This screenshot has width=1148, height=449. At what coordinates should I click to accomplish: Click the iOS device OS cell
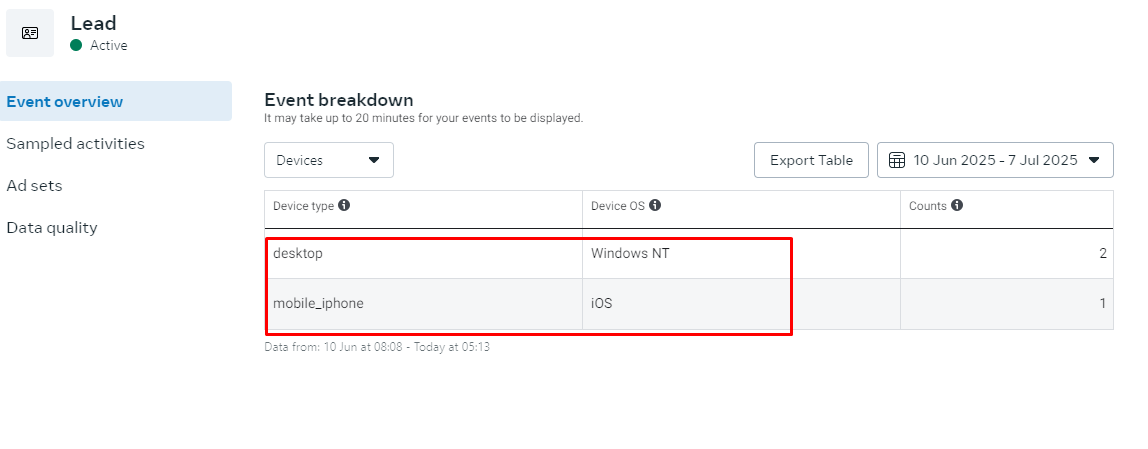coord(601,304)
